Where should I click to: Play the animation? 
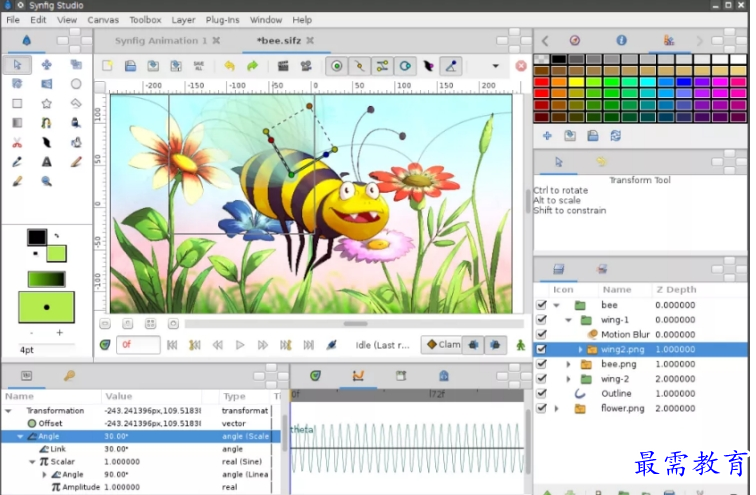pos(240,345)
